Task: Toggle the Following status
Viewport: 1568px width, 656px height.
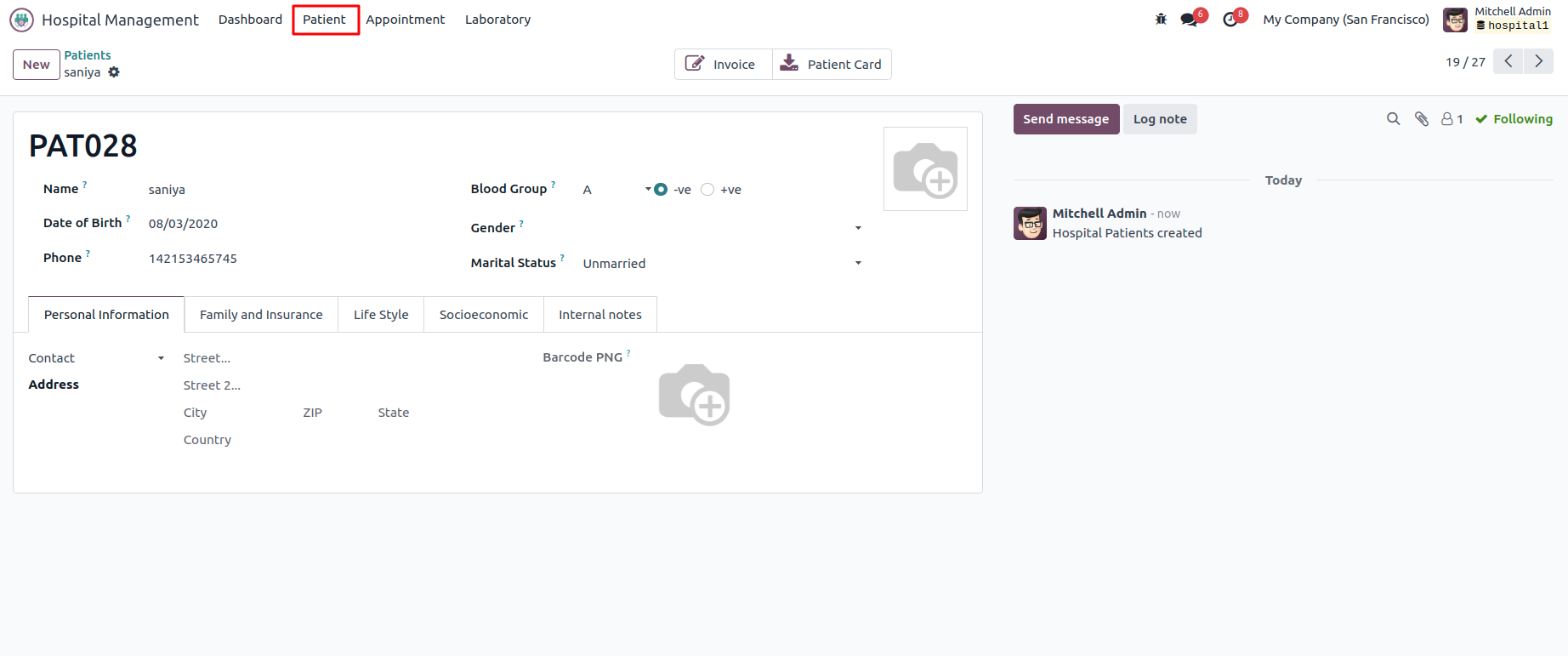Action: 1514,119
